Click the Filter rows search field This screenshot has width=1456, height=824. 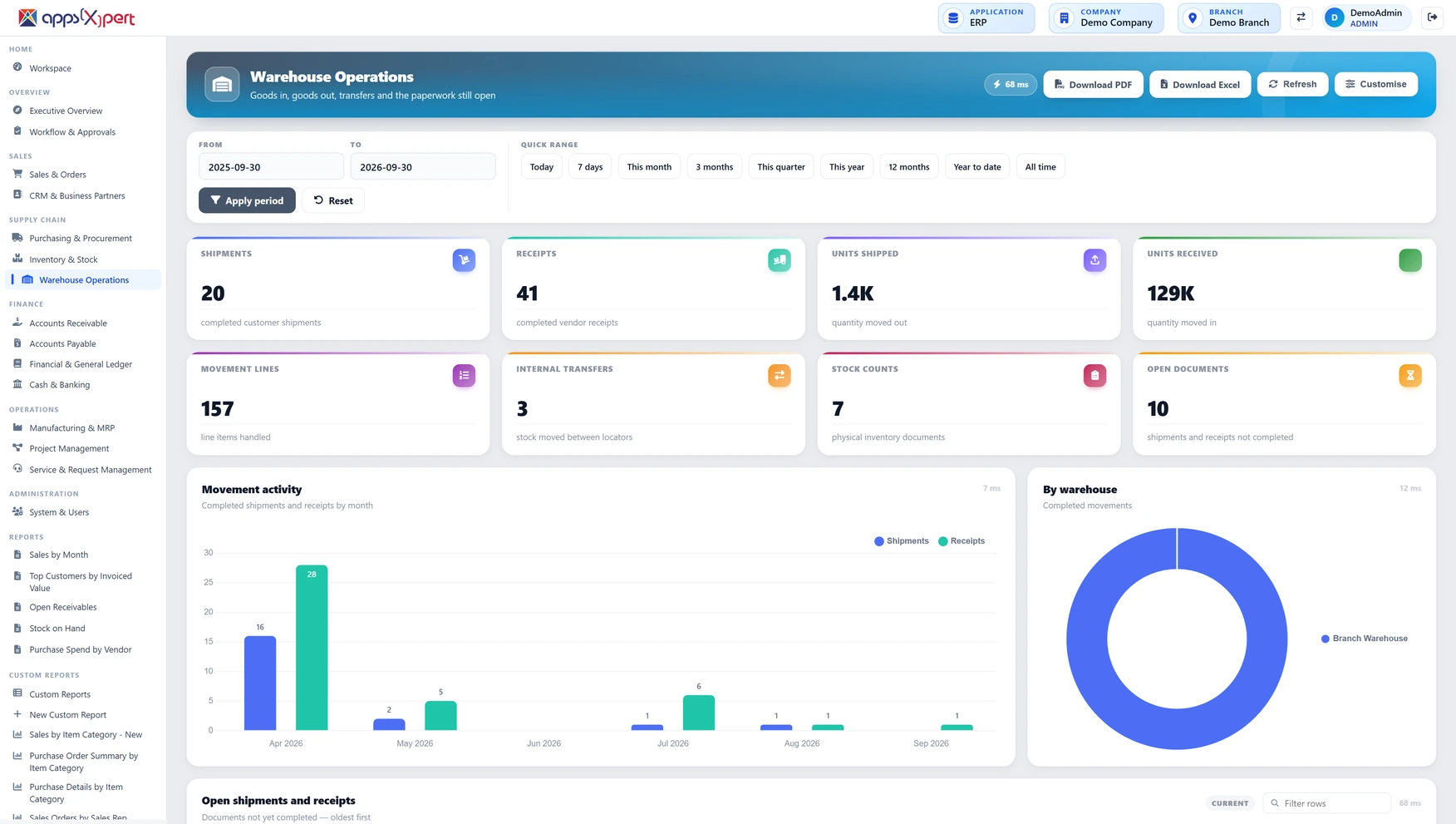1326,803
